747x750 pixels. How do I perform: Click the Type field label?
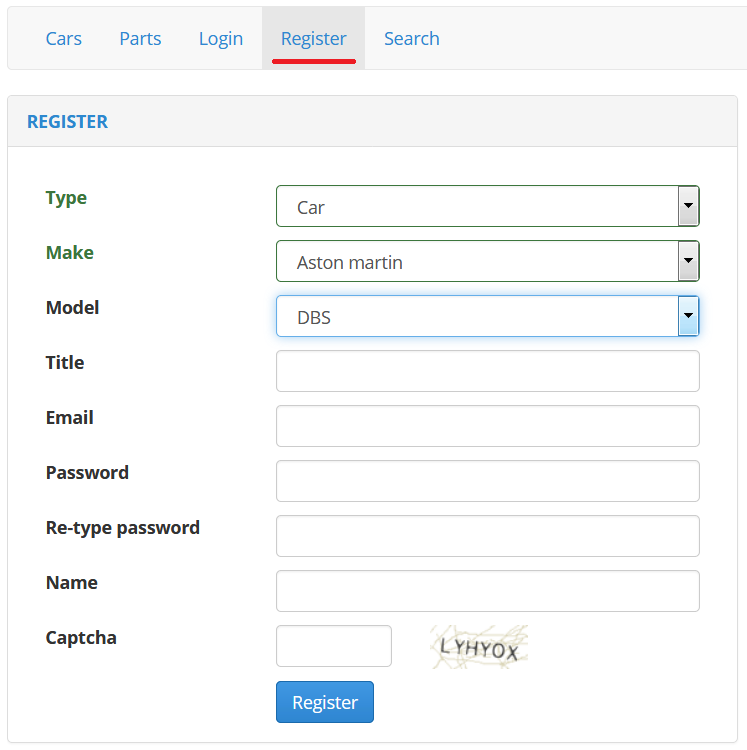point(66,198)
